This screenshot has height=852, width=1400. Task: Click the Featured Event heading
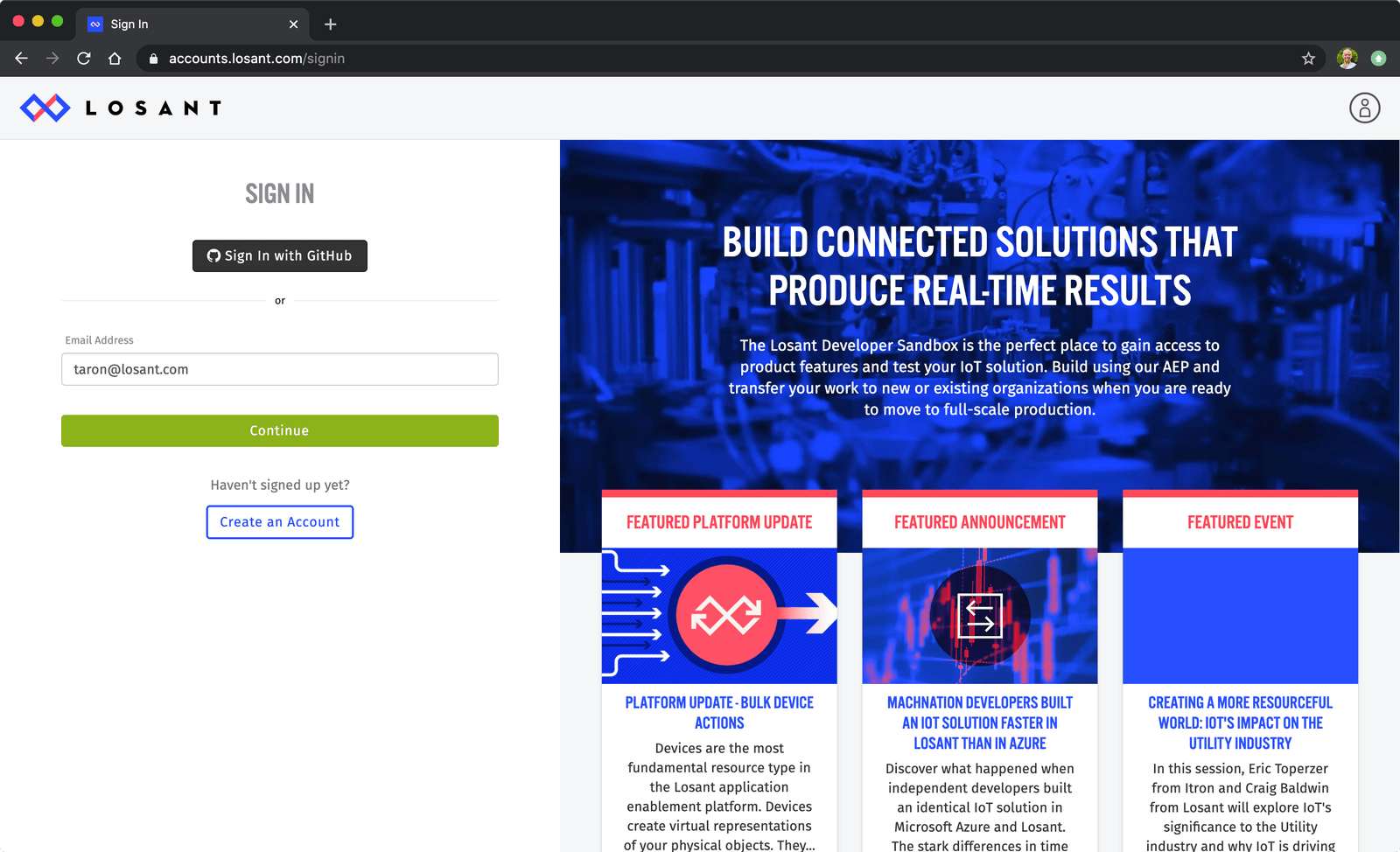(x=1240, y=522)
